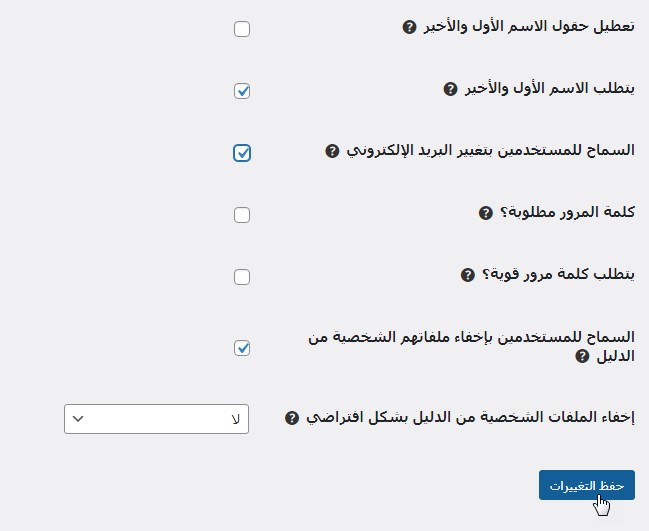Click help icon beside password required option
The height and width of the screenshot is (531, 649).
pyautogui.click(x=486, y=213)
